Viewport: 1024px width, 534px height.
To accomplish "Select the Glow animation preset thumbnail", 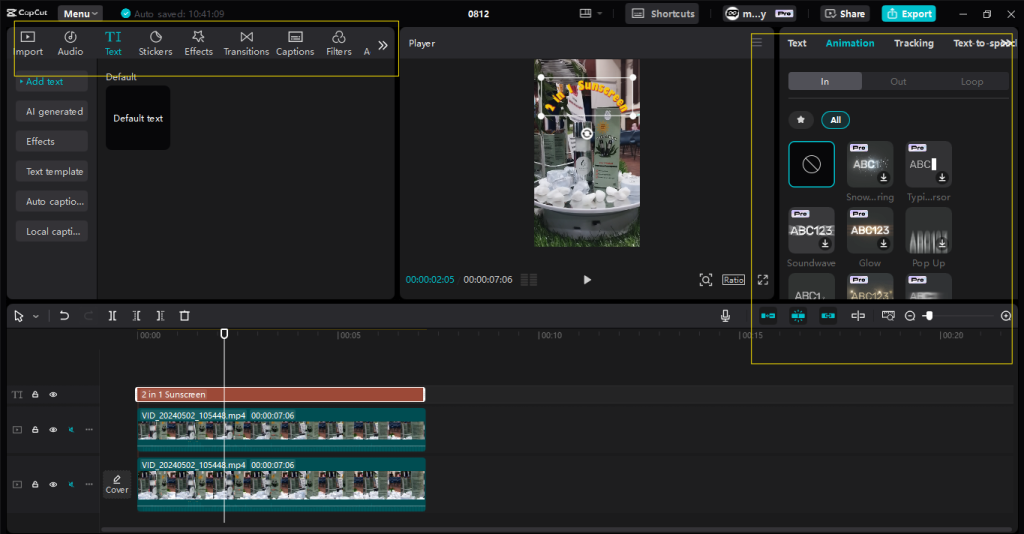I will (x=869, y=232).
